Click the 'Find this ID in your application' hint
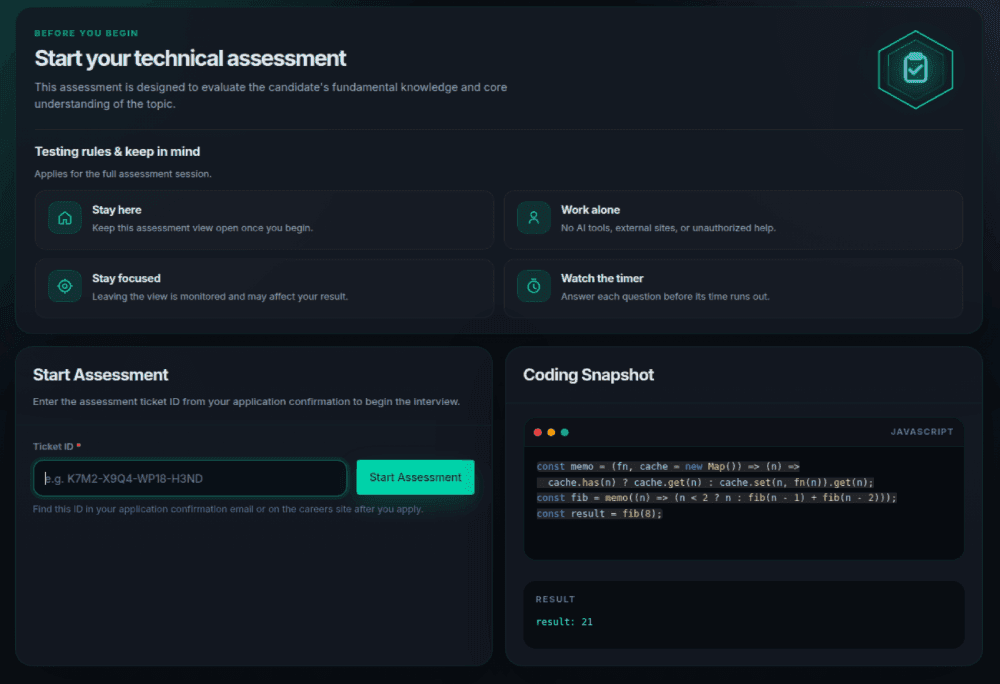The image size is (1000, 684). coord(228,509)
